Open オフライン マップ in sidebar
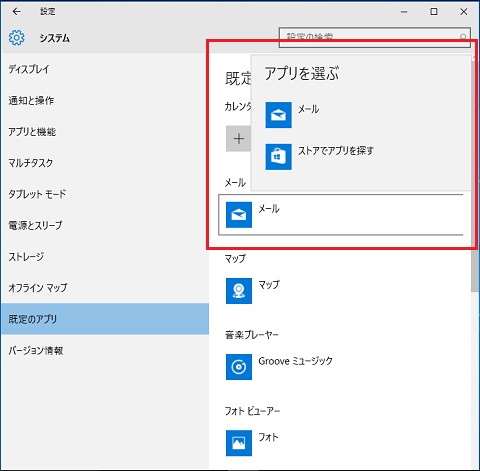 (x=105, y=288)
